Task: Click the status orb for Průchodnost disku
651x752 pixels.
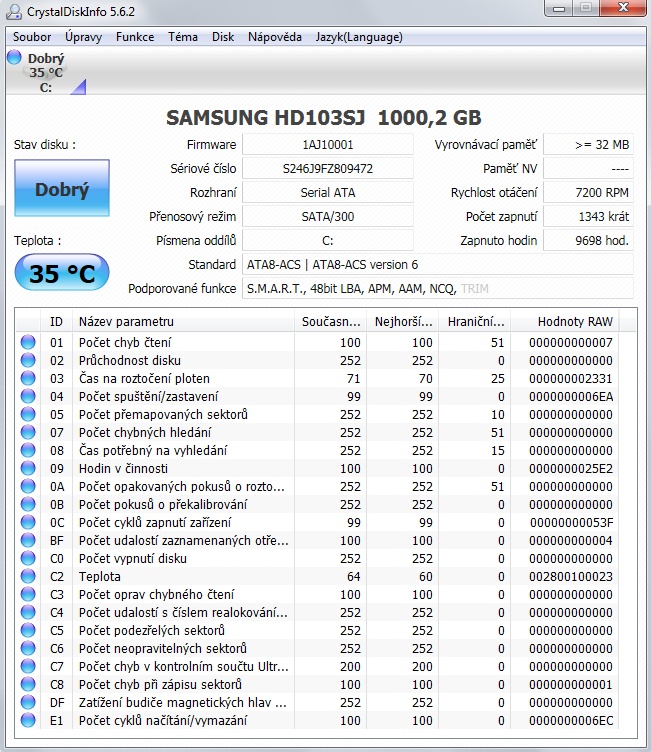Action: (28, 360)
